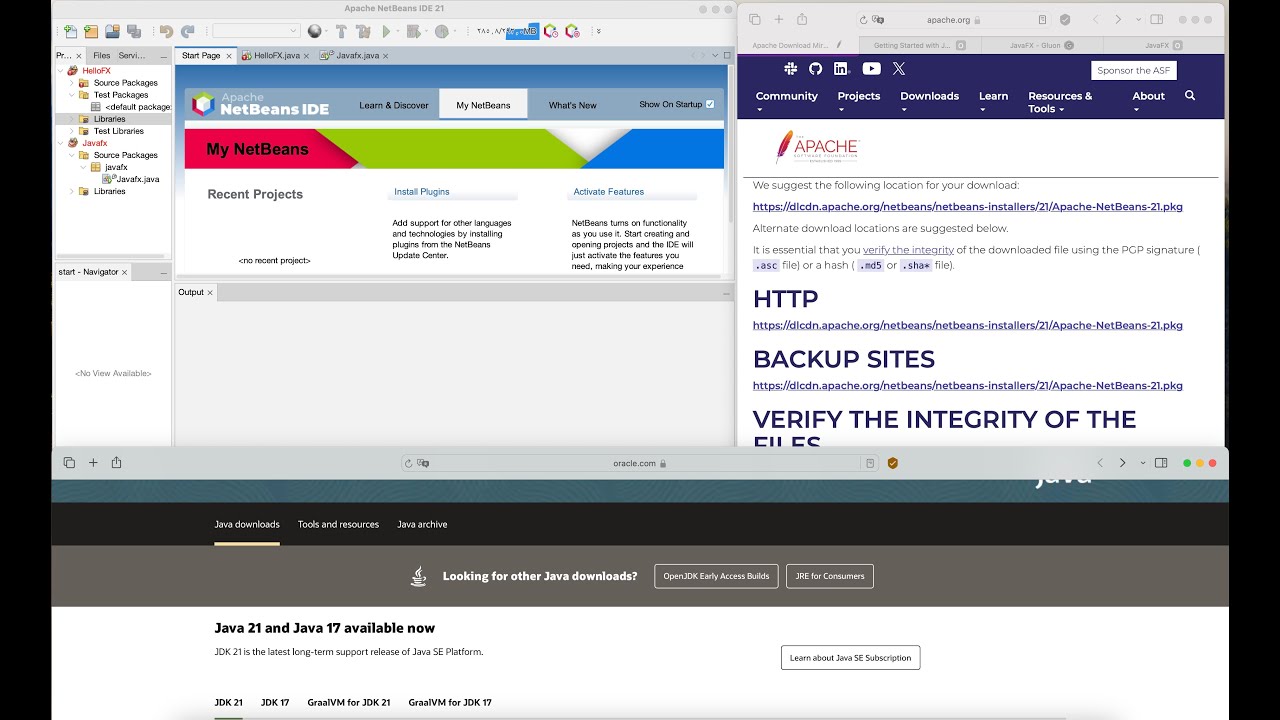Image resolution: width=1280 pixels, height=720 pixels.
Task: Open the project configuration combo box in NetBeans
Action: pos(256,32)
